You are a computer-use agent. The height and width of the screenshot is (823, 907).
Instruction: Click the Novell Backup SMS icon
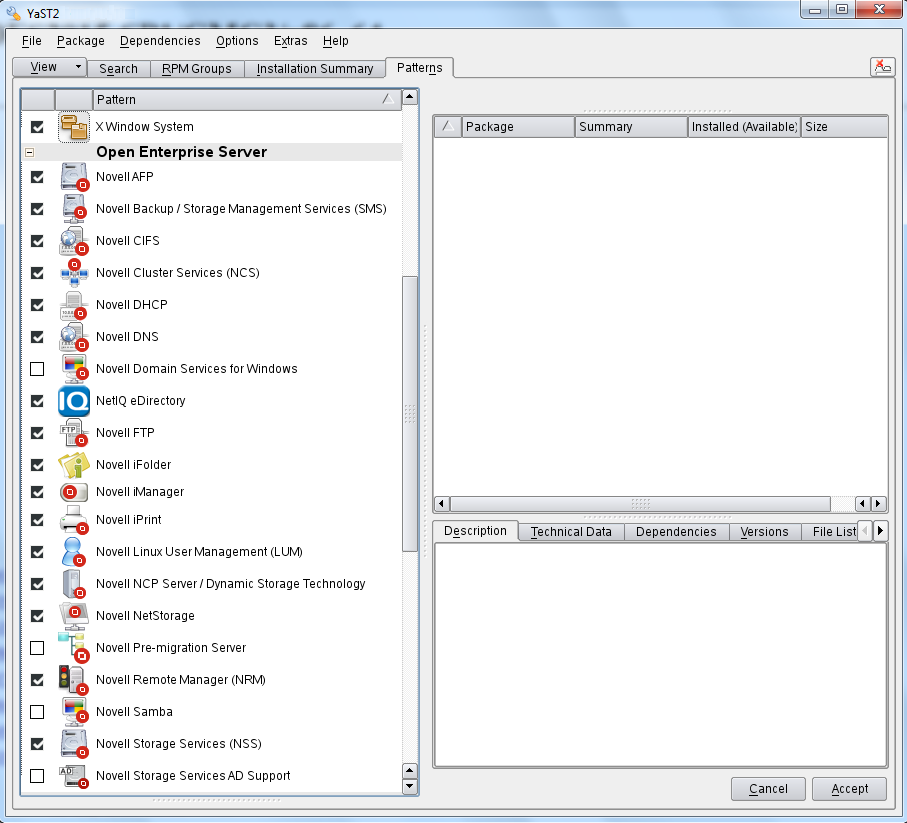(x=74, y=209)
